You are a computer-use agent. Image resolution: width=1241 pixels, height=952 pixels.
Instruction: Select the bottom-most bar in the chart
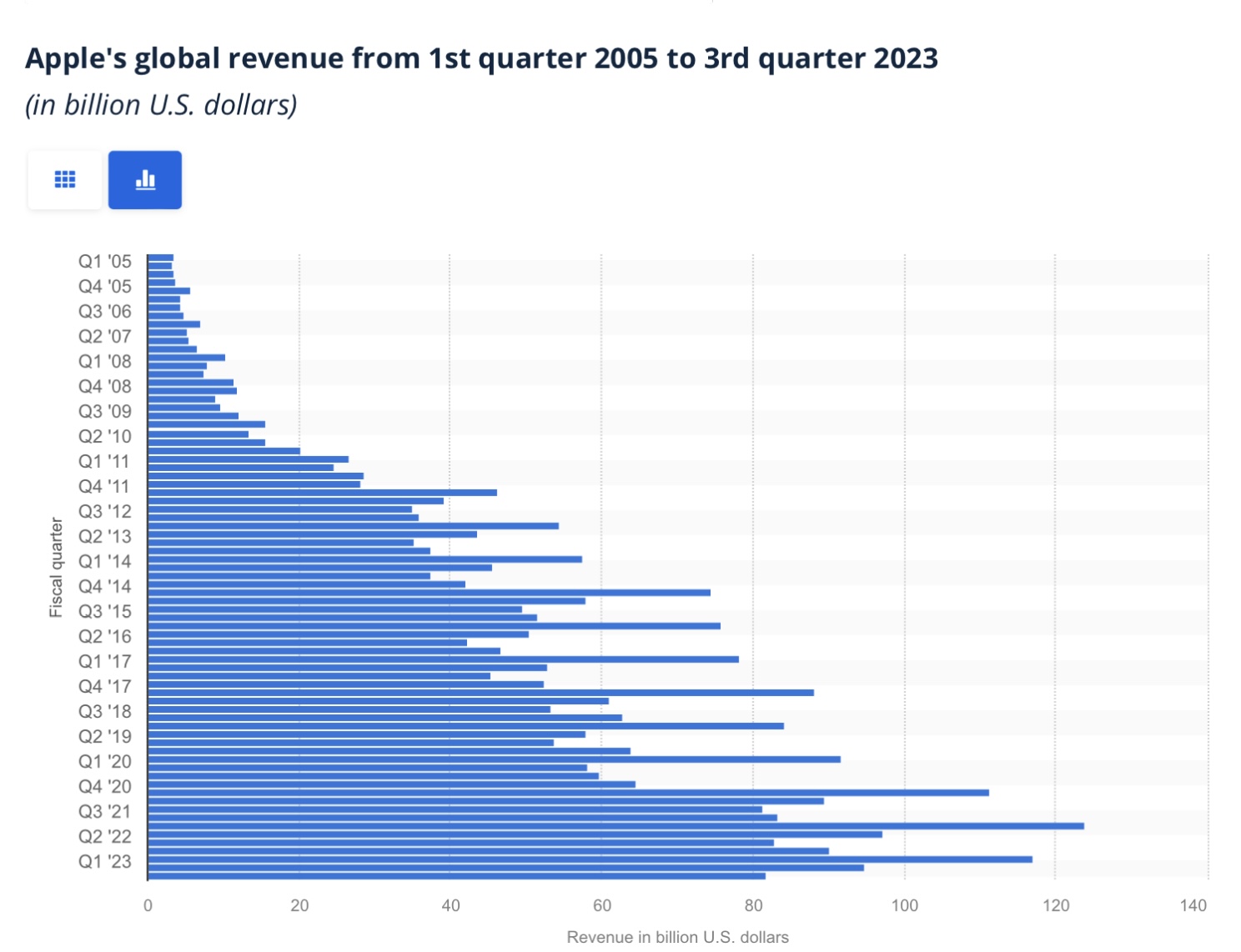coord(457,876)
